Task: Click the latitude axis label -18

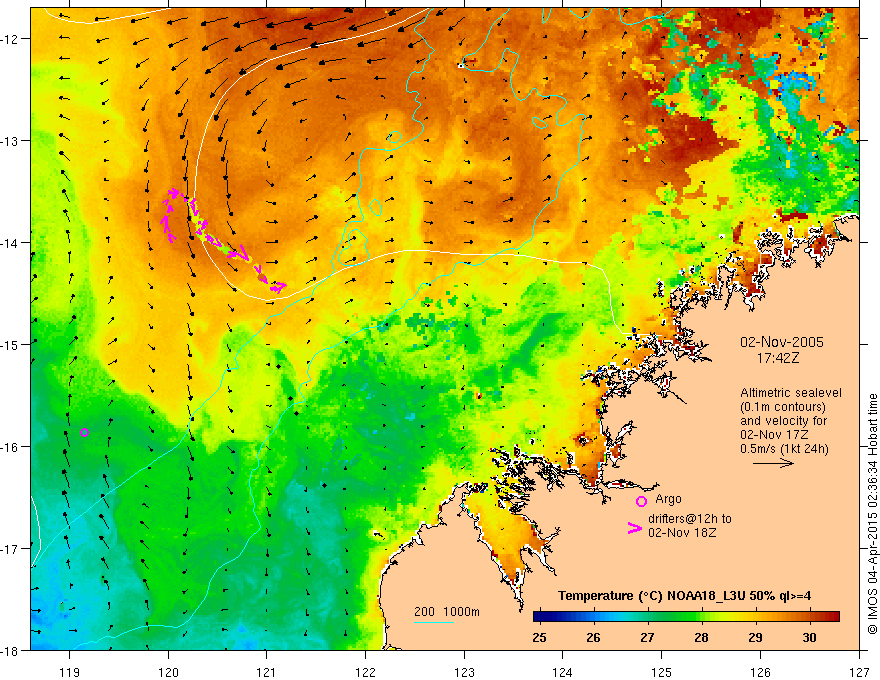Action: click(x=11, y=651)
